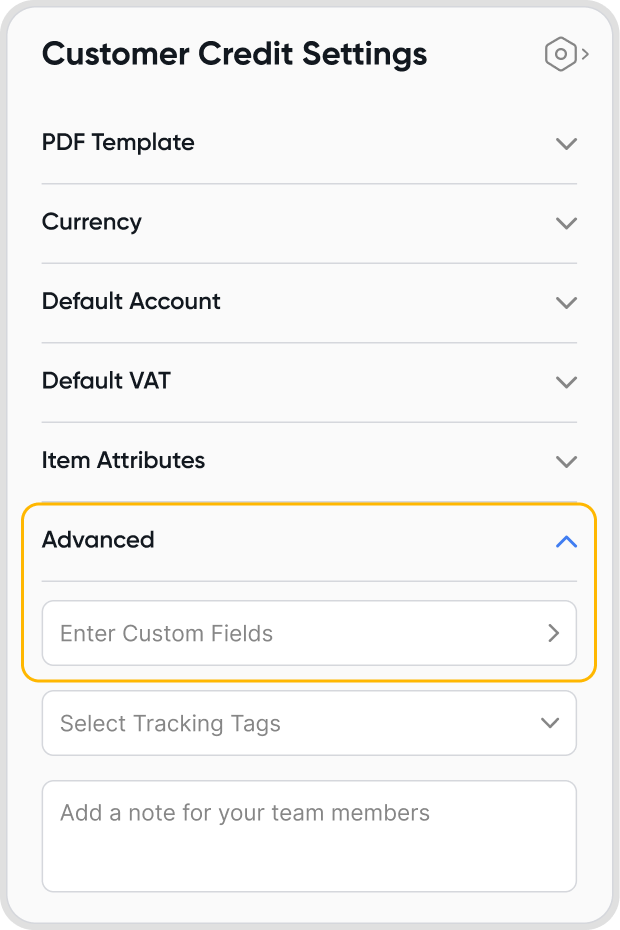Click the Customer Credit Settings title
This screenshot has height=930, width=620.
click(235, 54)
